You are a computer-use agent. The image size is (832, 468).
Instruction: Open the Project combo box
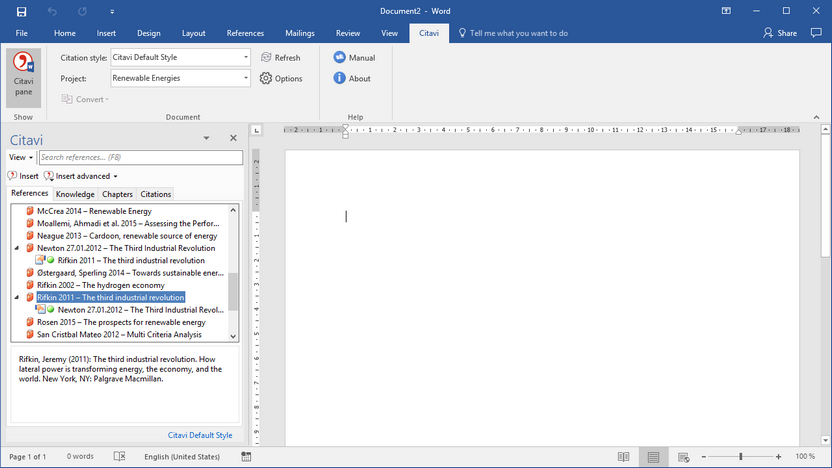tap(180, 79)
